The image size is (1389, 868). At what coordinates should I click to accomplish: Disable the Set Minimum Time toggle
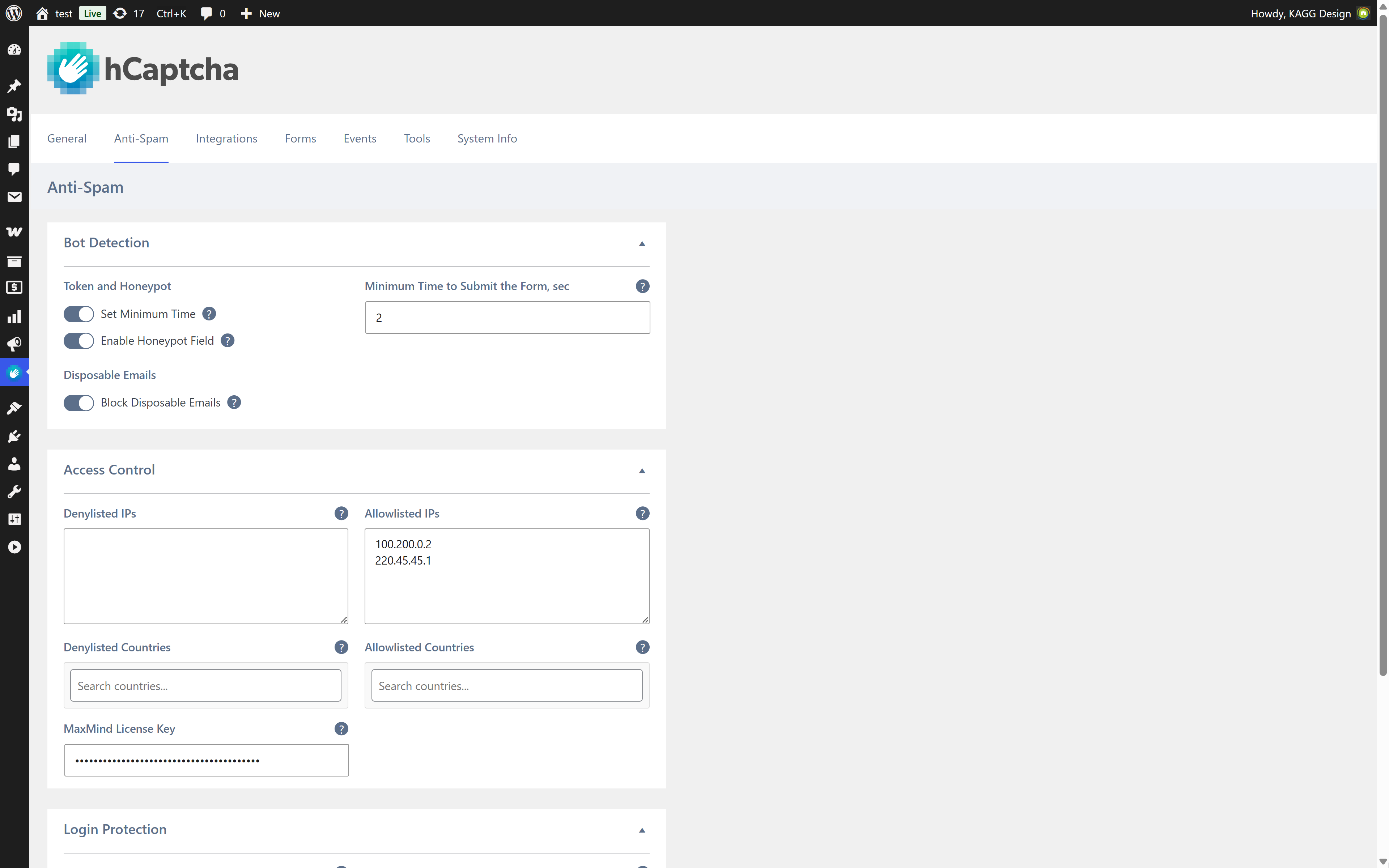tap(78, 314)
